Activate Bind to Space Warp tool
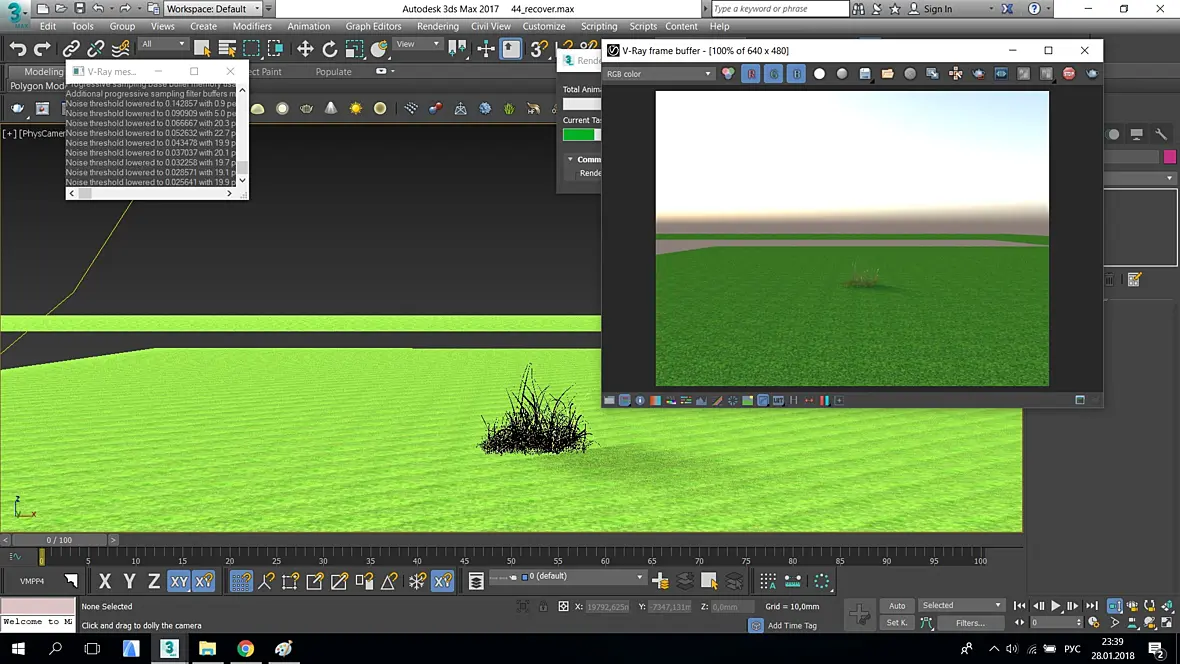Viewport: 1180px width, 664px height. 120,49
